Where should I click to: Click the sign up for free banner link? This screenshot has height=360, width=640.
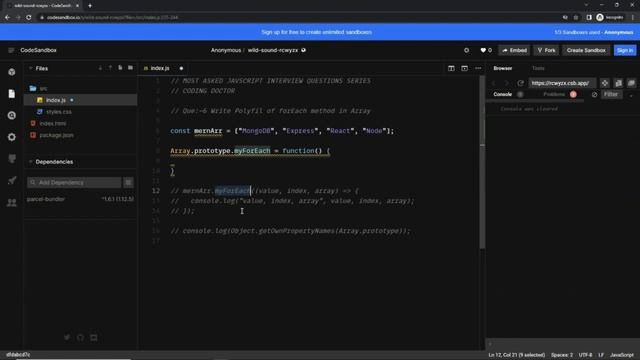[316, 32]
